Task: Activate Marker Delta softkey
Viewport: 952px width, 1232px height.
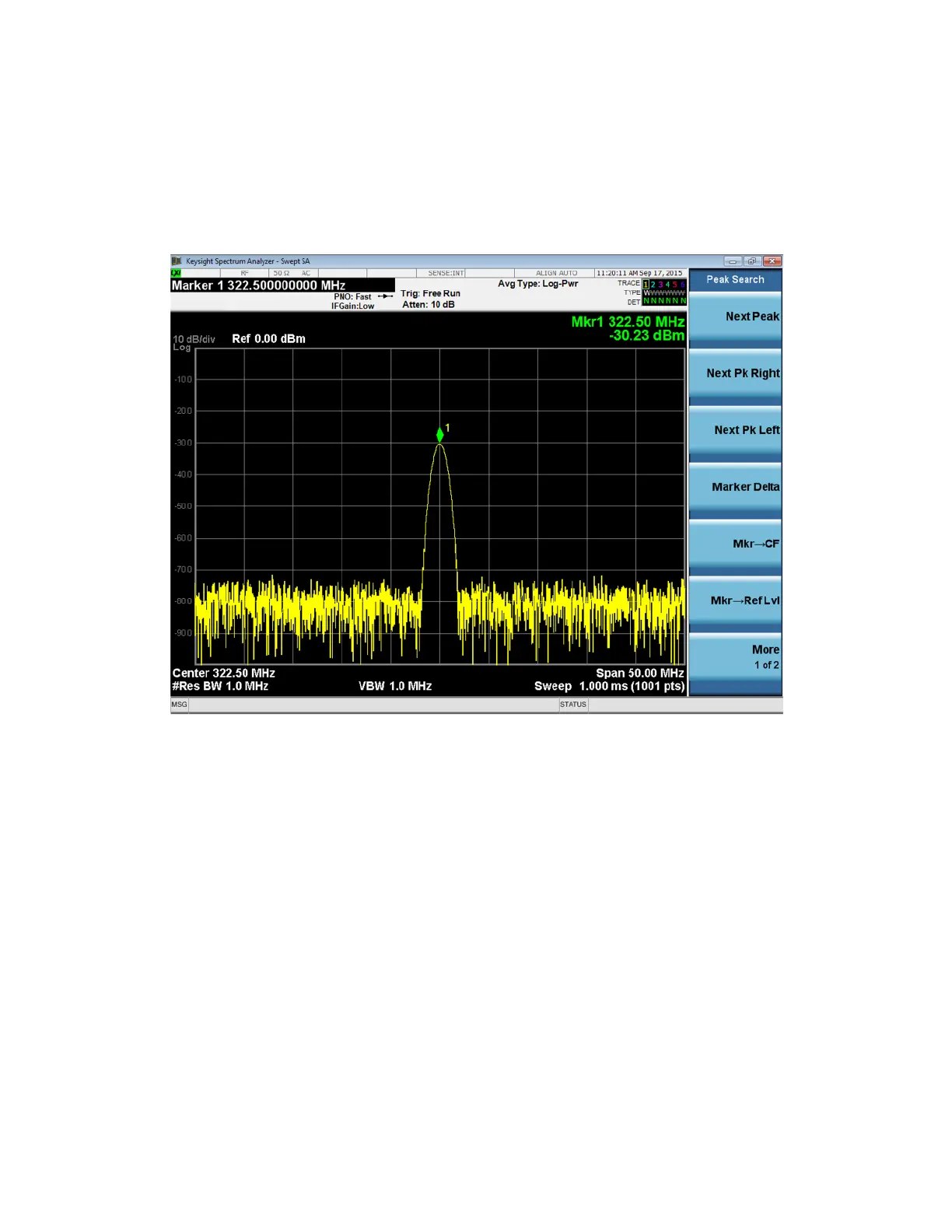Action: pos(735,488)
